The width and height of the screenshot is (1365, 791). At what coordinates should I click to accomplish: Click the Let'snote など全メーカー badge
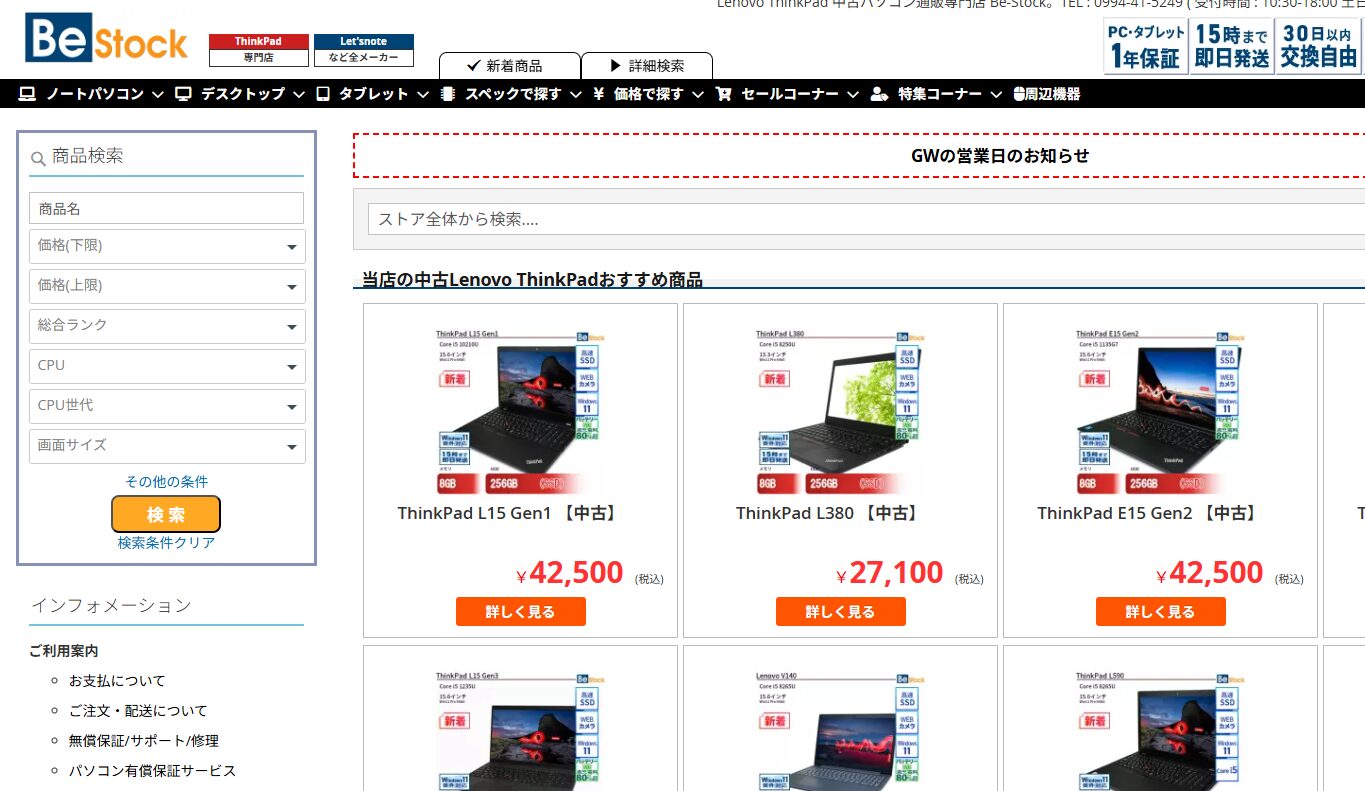(x=363, y=50)
